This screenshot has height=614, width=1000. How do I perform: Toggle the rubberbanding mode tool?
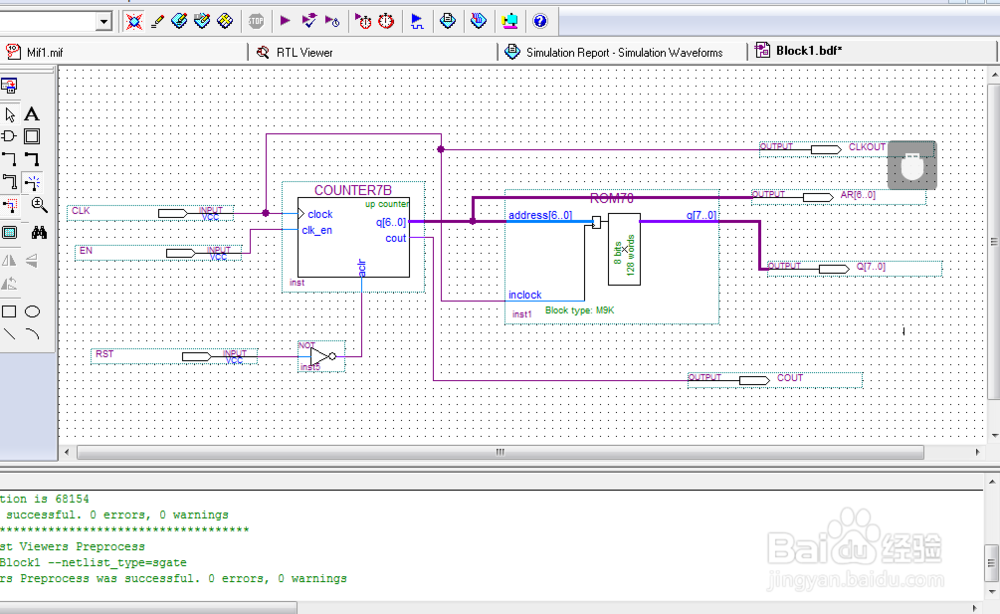click(33, 182)
